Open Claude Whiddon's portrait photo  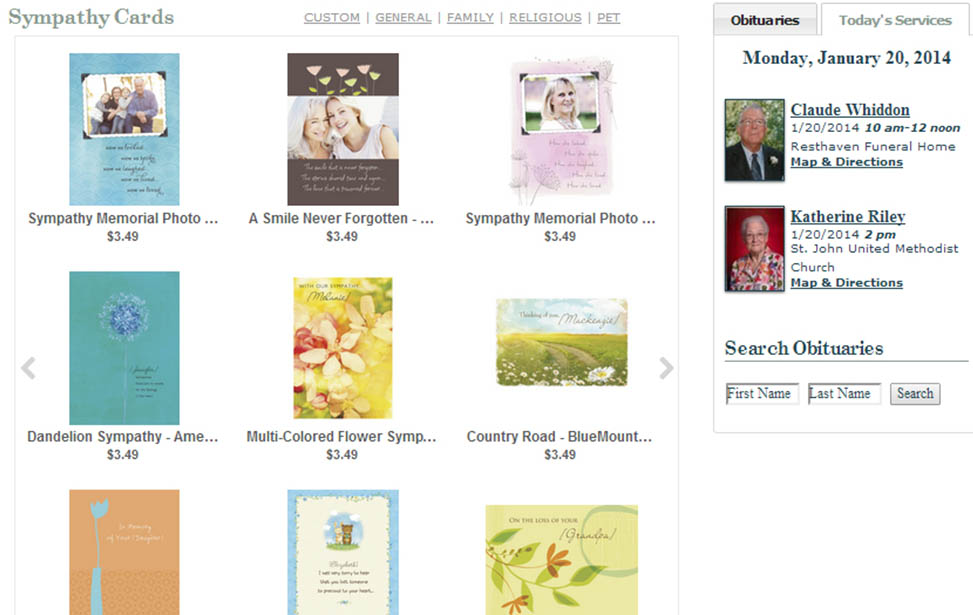click(x=755, y=140)
